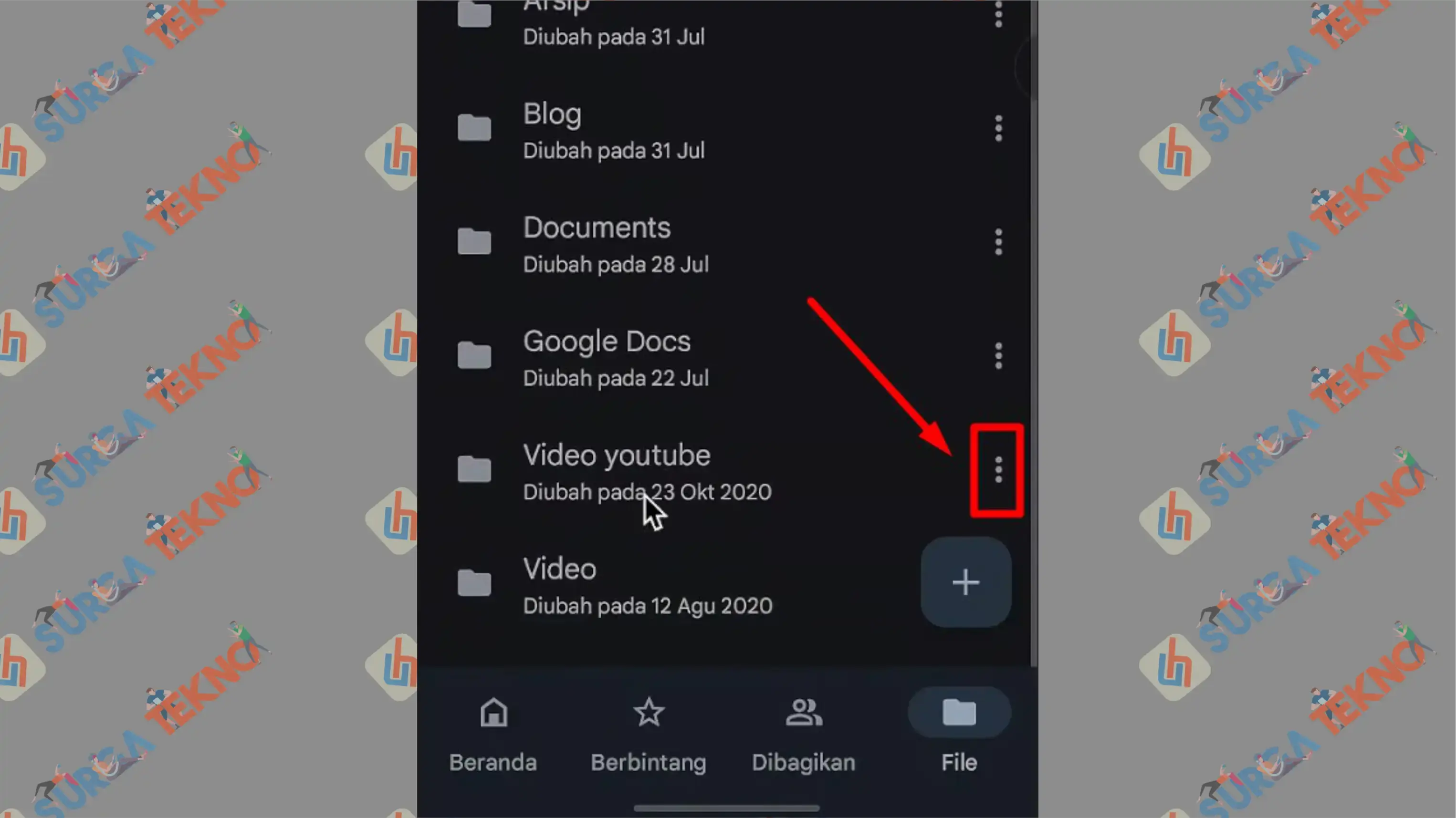Tap the add new file plus button
Screen dimensions: 1456x818
tap(965, 582)
